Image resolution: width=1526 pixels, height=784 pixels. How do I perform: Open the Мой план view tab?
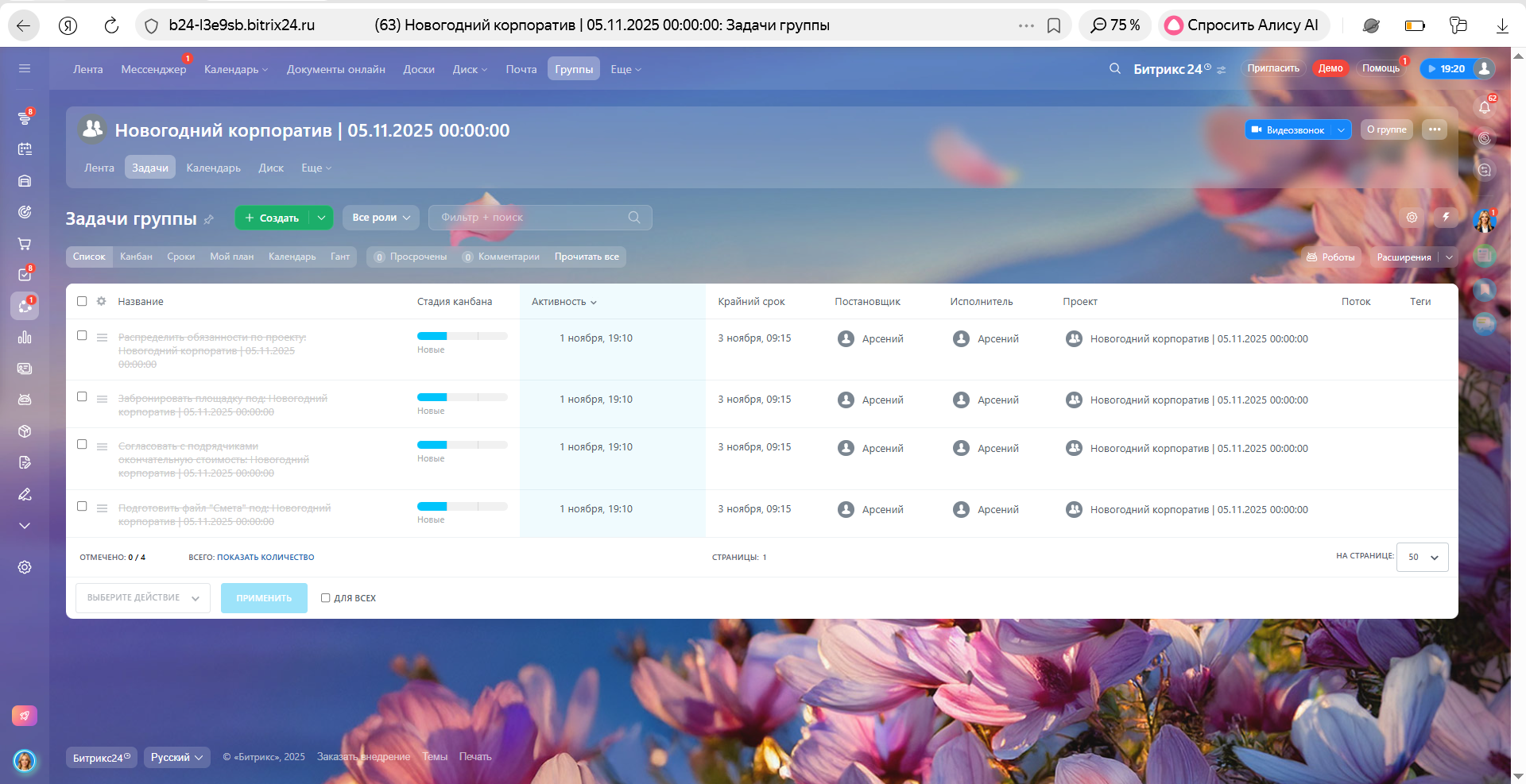(x=232, y=257)
